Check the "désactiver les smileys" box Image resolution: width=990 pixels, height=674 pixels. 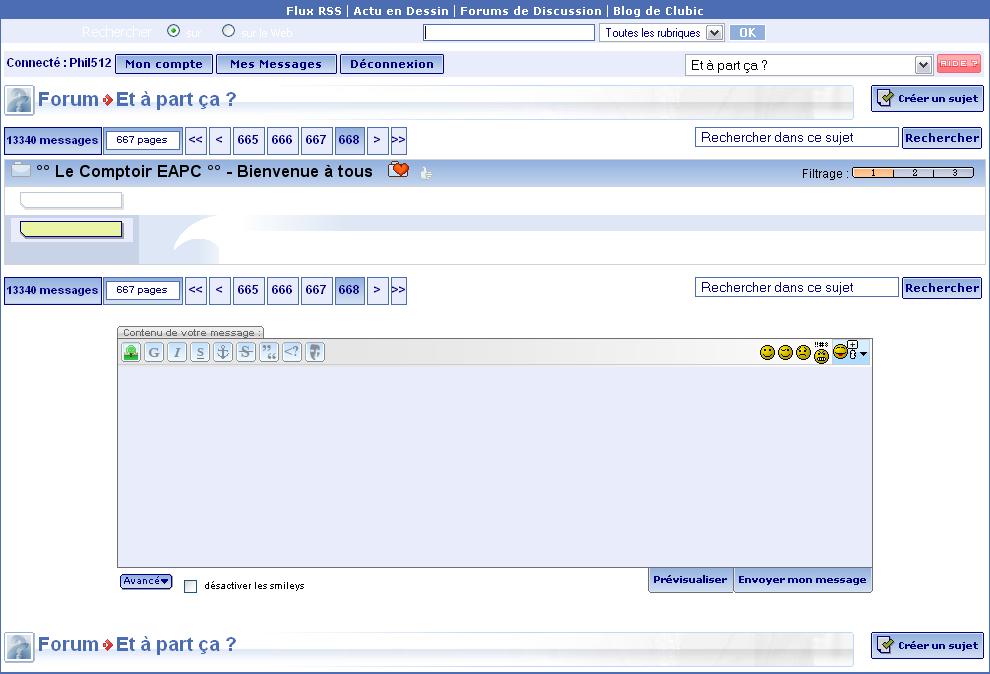click(191, 587)
